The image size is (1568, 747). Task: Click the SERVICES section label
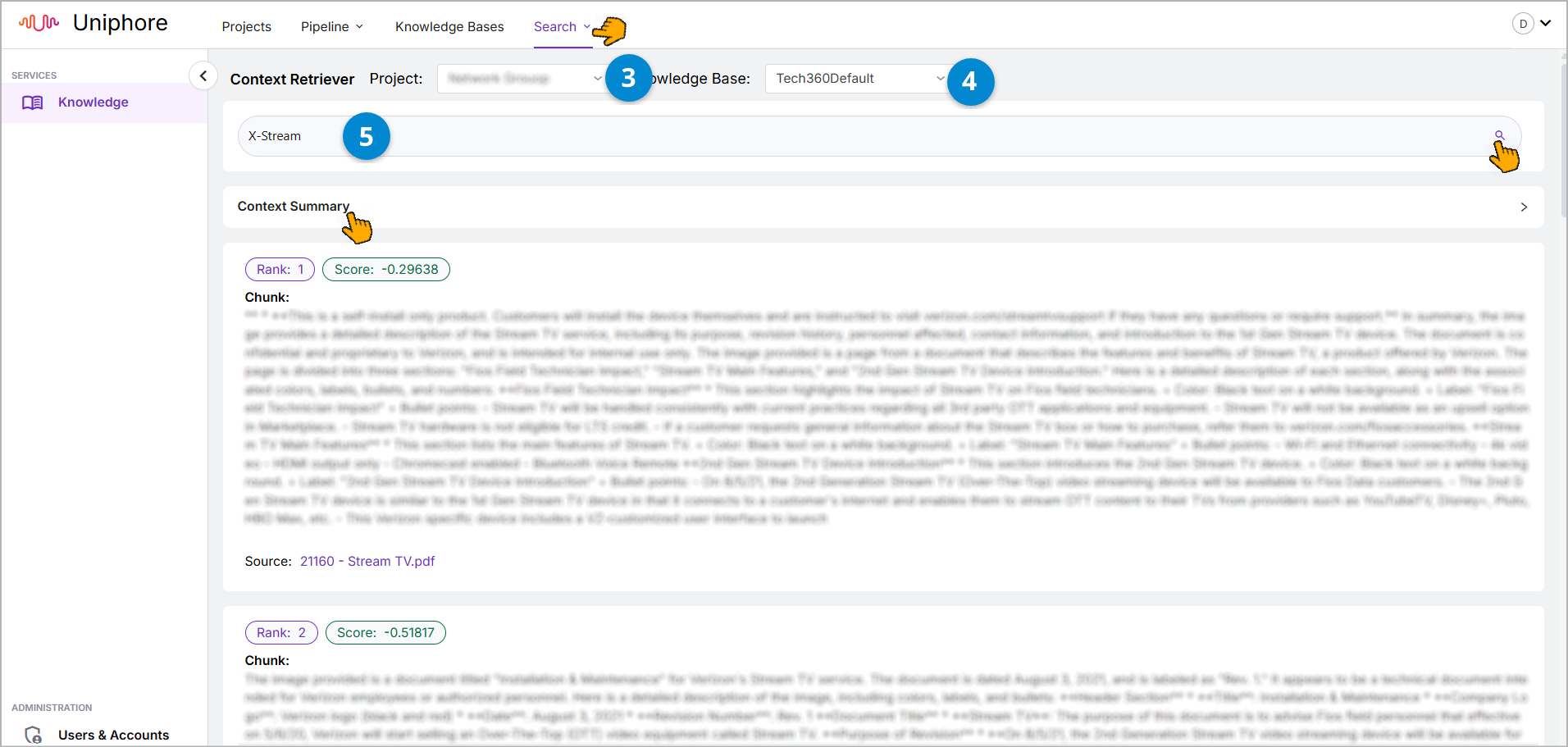[34, 75]
